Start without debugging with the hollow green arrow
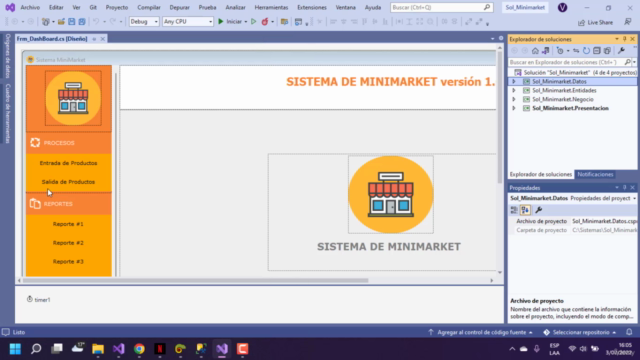 [253, 22]
